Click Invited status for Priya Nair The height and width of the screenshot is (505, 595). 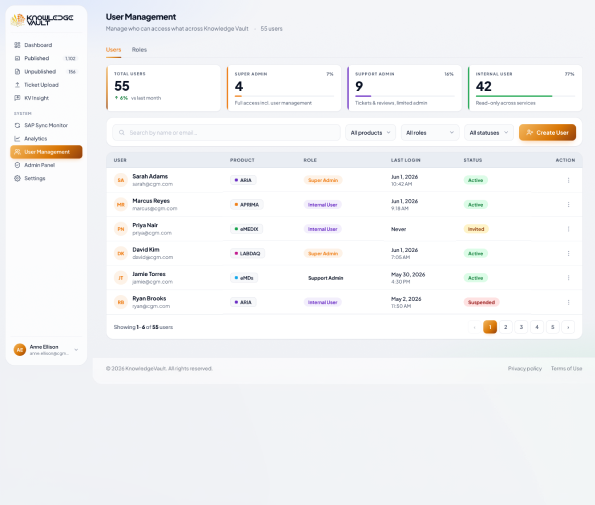(476, 229)
